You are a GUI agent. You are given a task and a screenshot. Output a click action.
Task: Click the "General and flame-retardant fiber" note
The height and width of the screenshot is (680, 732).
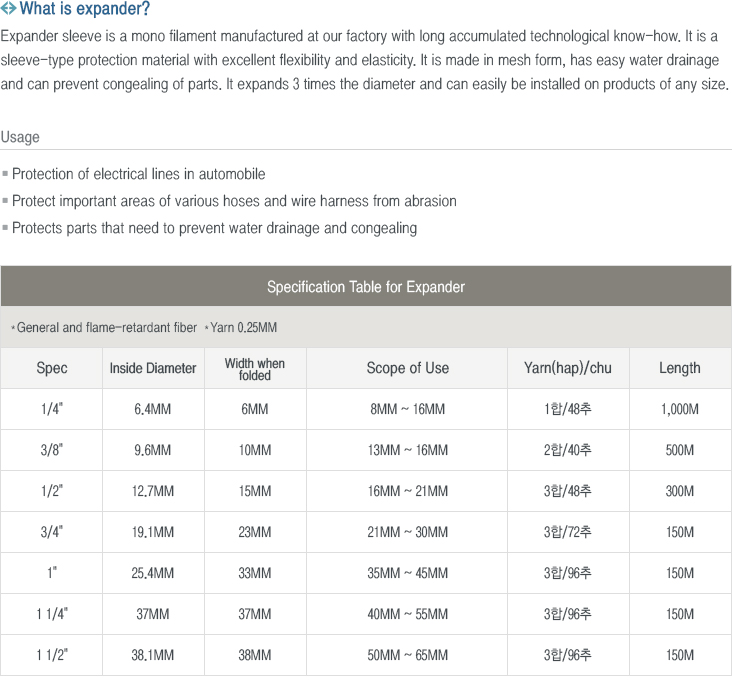[106, 328]
